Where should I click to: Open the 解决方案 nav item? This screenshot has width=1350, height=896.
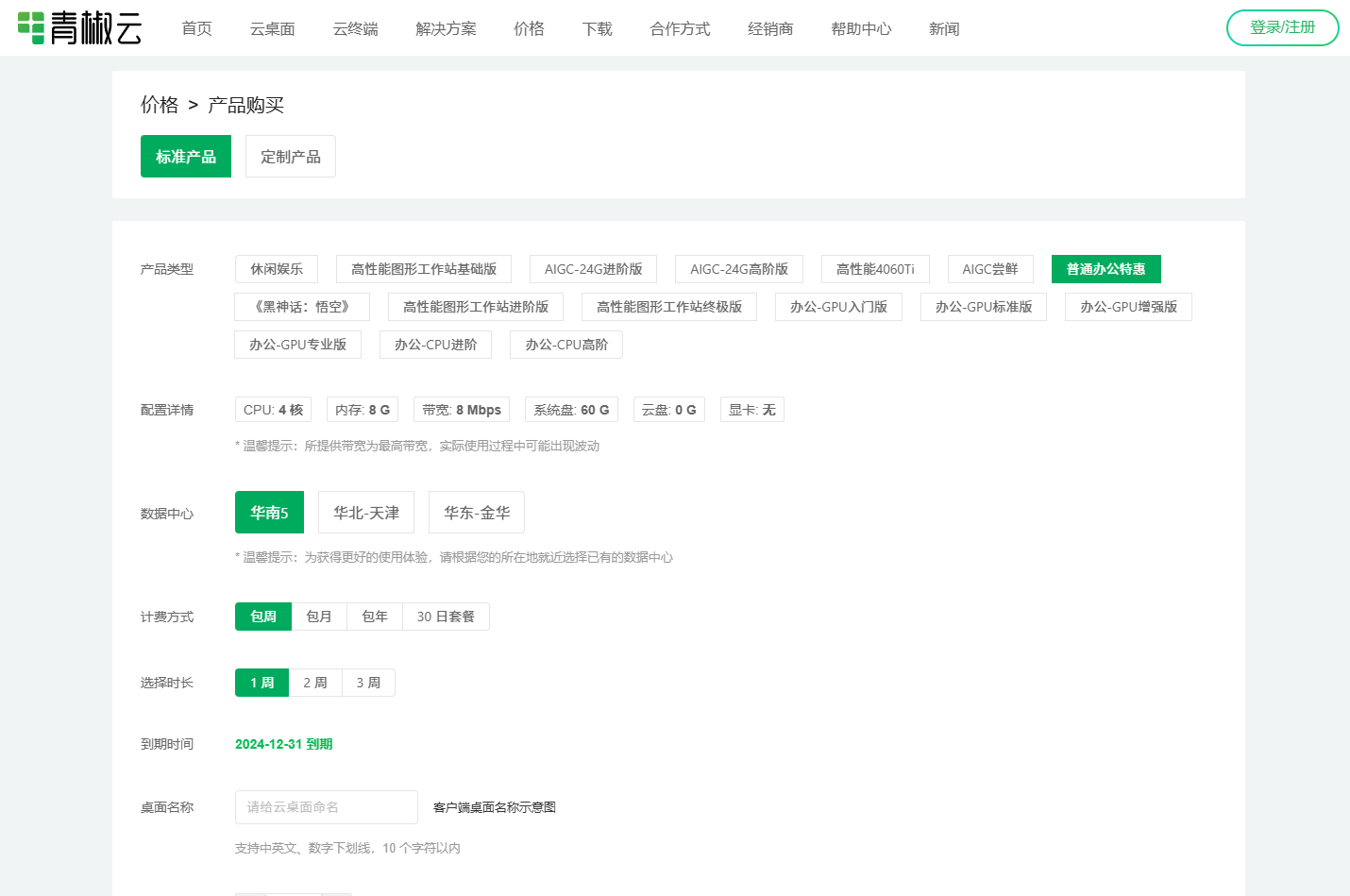(446, 29)
